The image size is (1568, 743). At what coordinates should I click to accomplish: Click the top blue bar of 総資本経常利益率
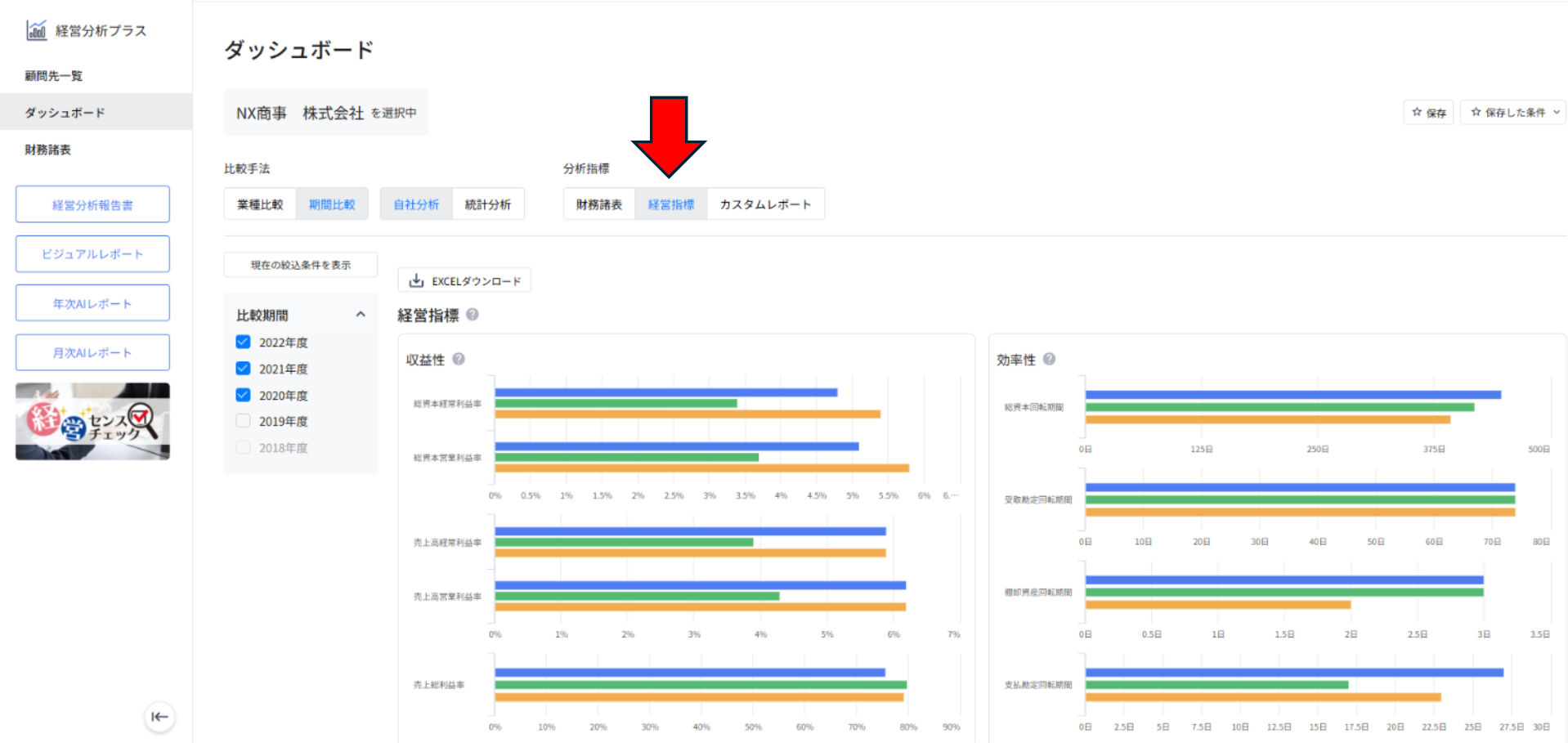(x=665, y=392)
